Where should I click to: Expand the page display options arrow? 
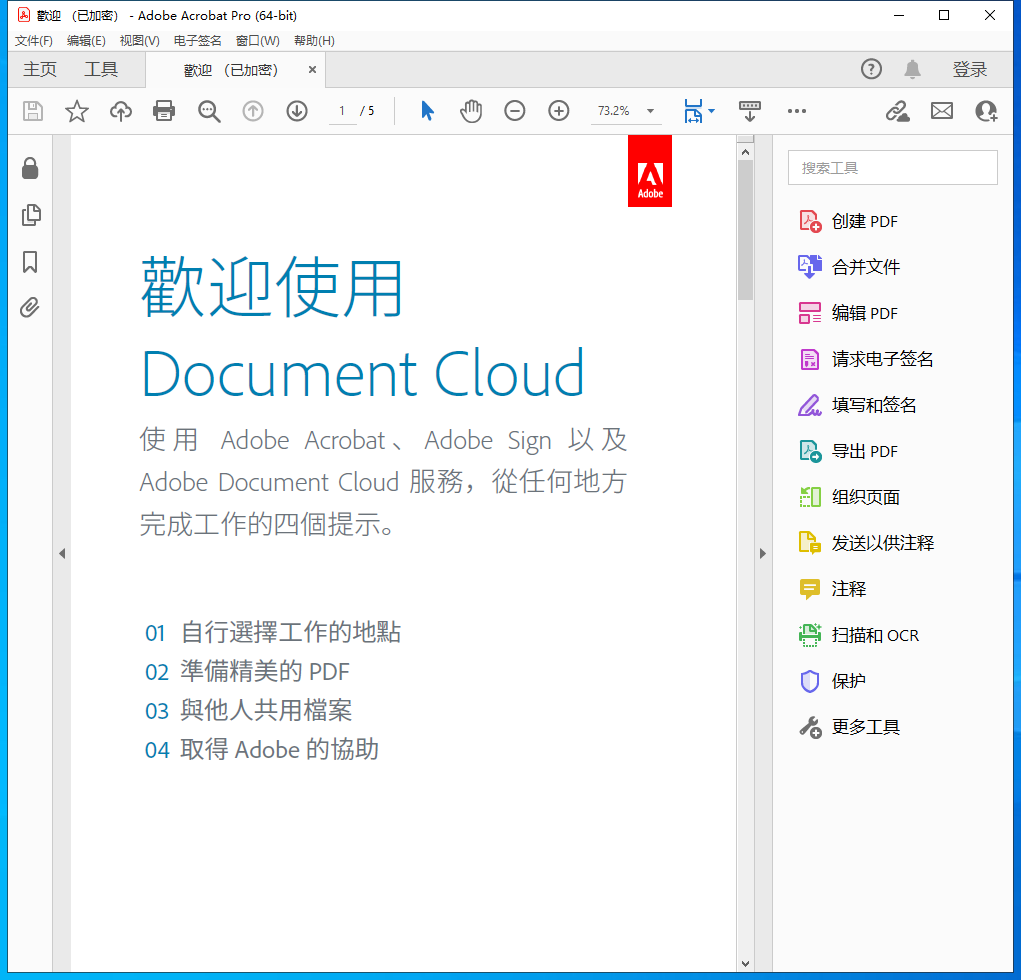(x=711, y=113)
